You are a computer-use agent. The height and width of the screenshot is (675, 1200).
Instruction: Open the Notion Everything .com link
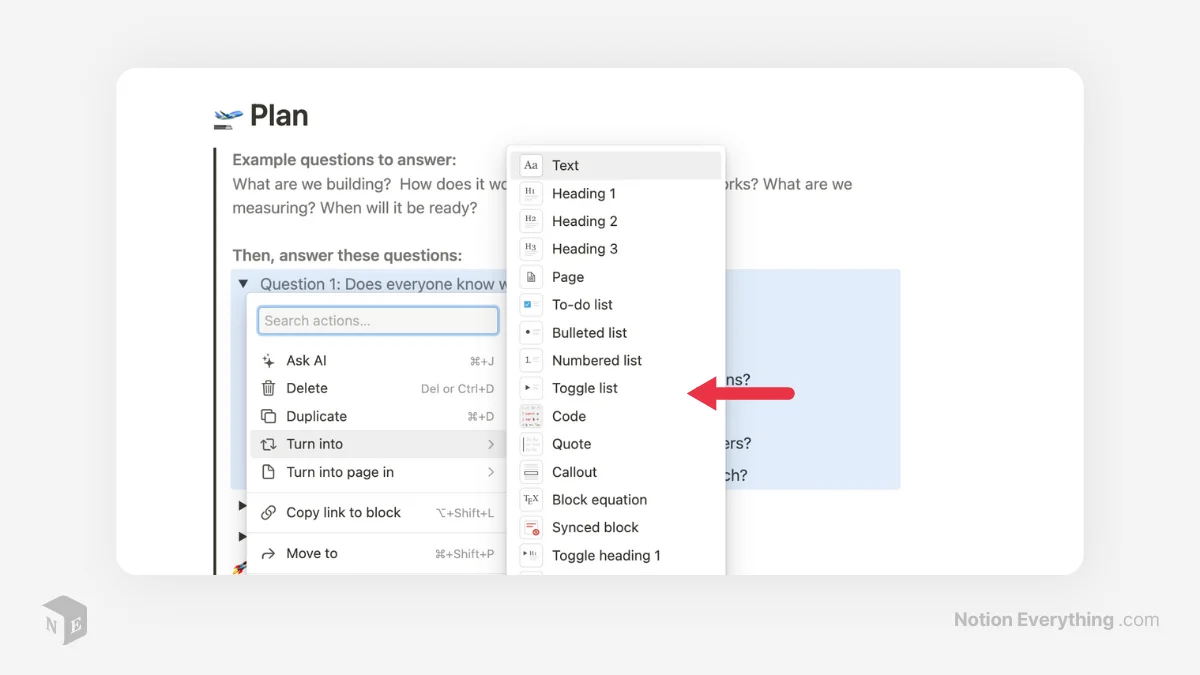tap(1055, 619)
